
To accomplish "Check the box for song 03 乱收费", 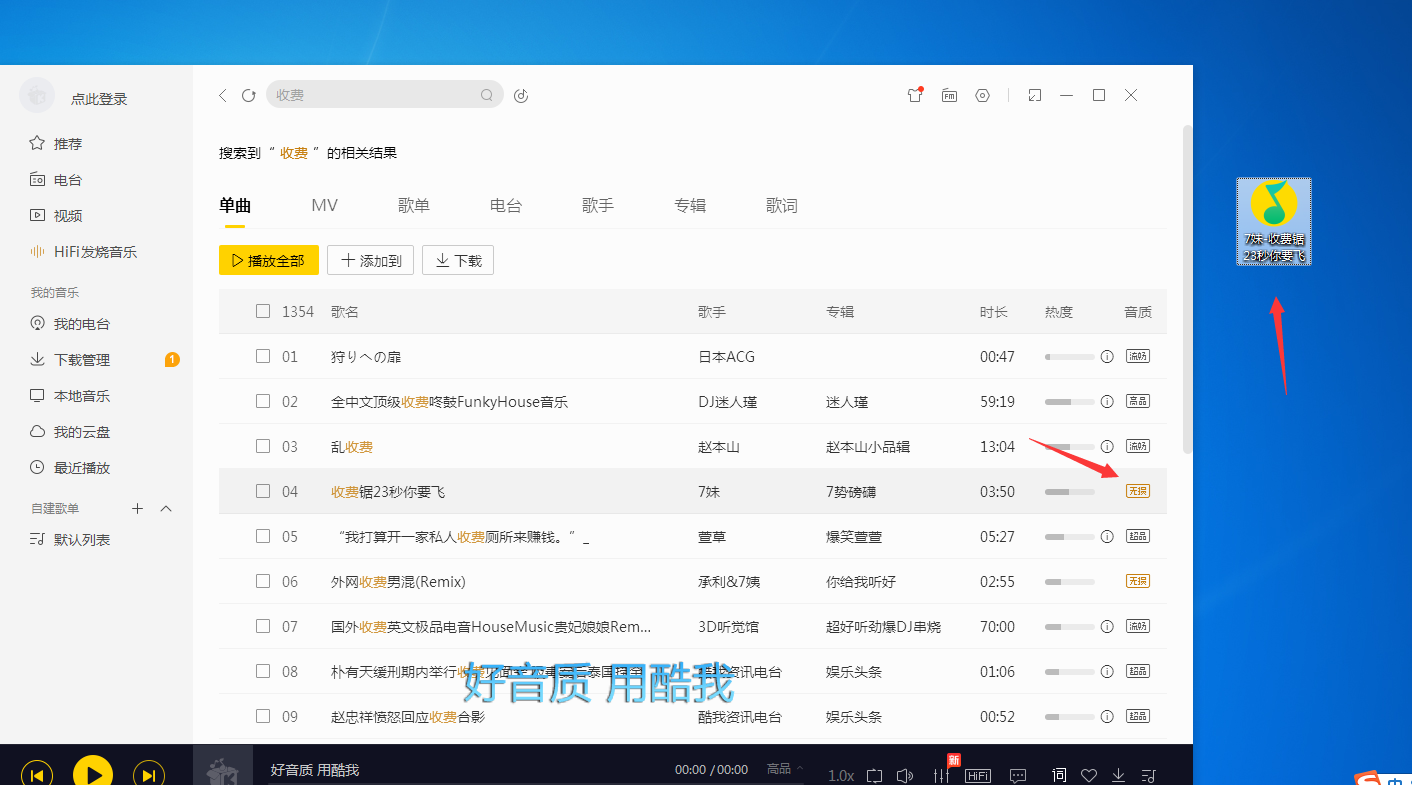I will (x=263, y=446).
